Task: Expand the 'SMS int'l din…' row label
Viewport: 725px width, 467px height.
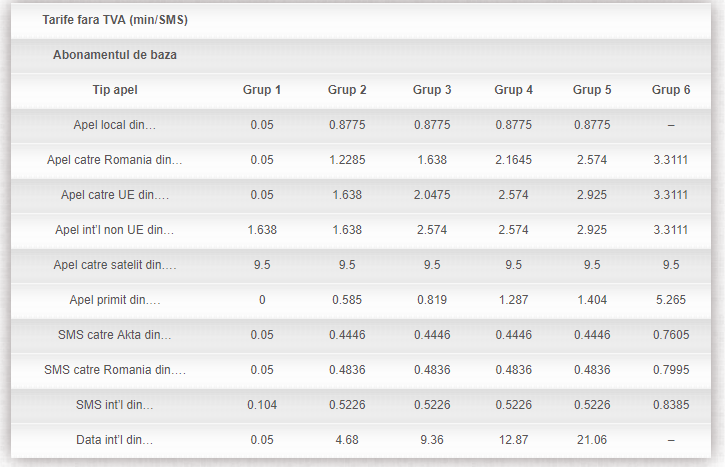Action: 115,405
